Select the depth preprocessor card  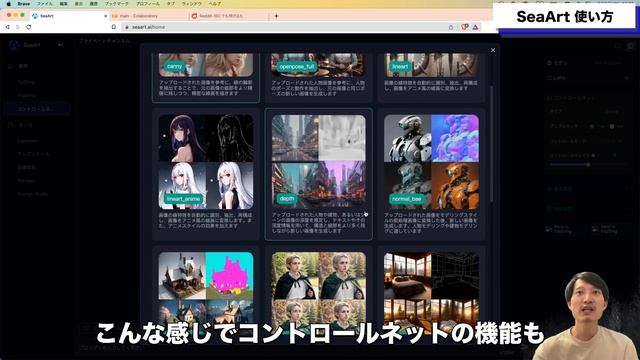(318, 174)
